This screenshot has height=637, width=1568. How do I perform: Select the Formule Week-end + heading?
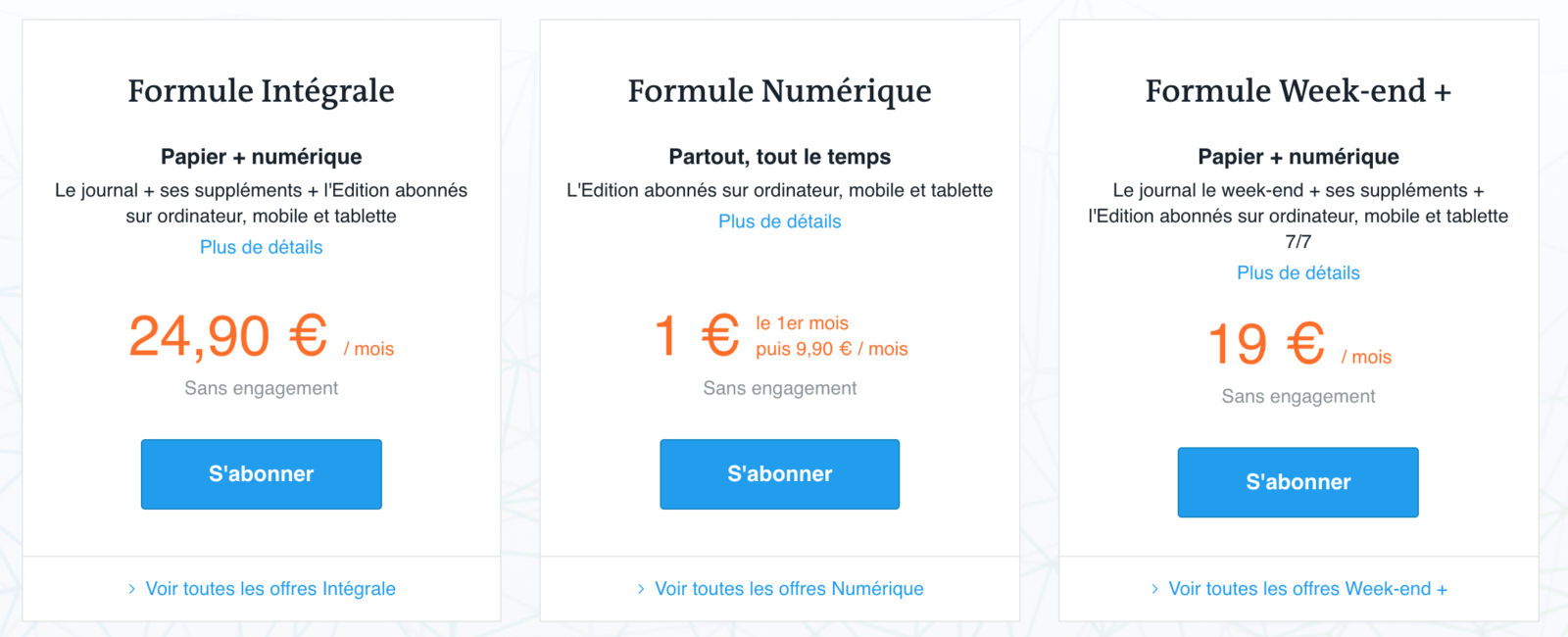(1298, 91)
